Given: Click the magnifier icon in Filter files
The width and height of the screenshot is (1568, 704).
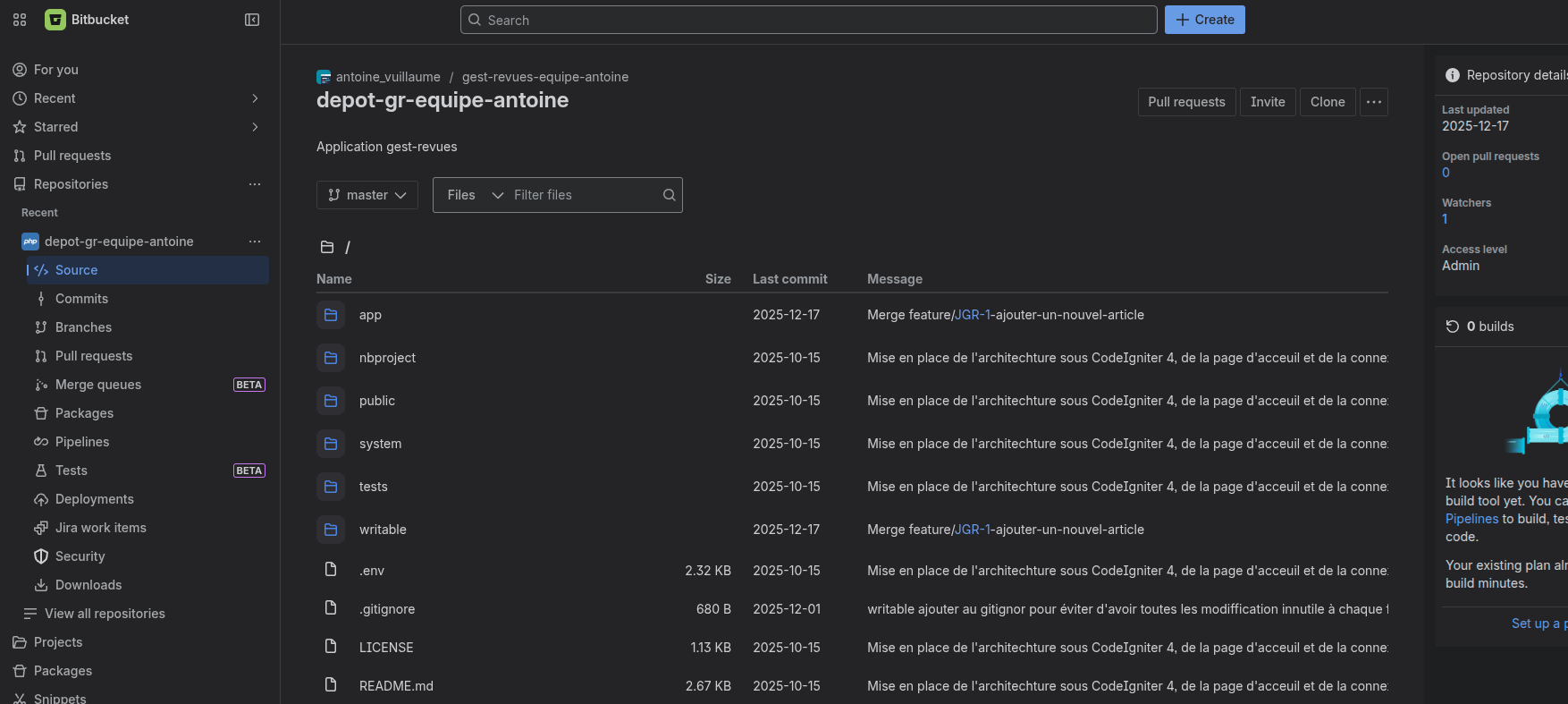Looking at the screenshot, I should point(669,195).
